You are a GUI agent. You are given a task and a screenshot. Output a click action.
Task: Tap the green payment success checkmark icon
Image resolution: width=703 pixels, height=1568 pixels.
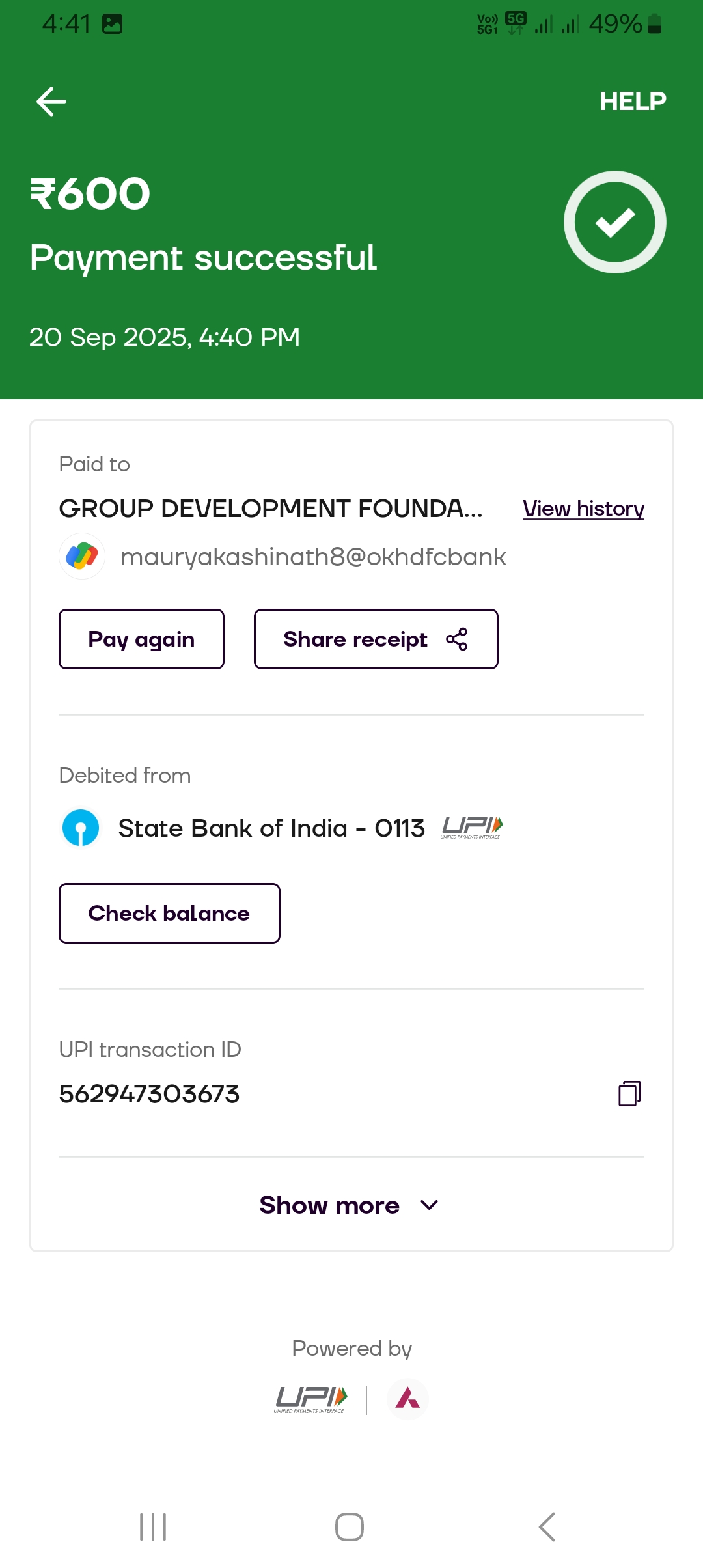614,222
